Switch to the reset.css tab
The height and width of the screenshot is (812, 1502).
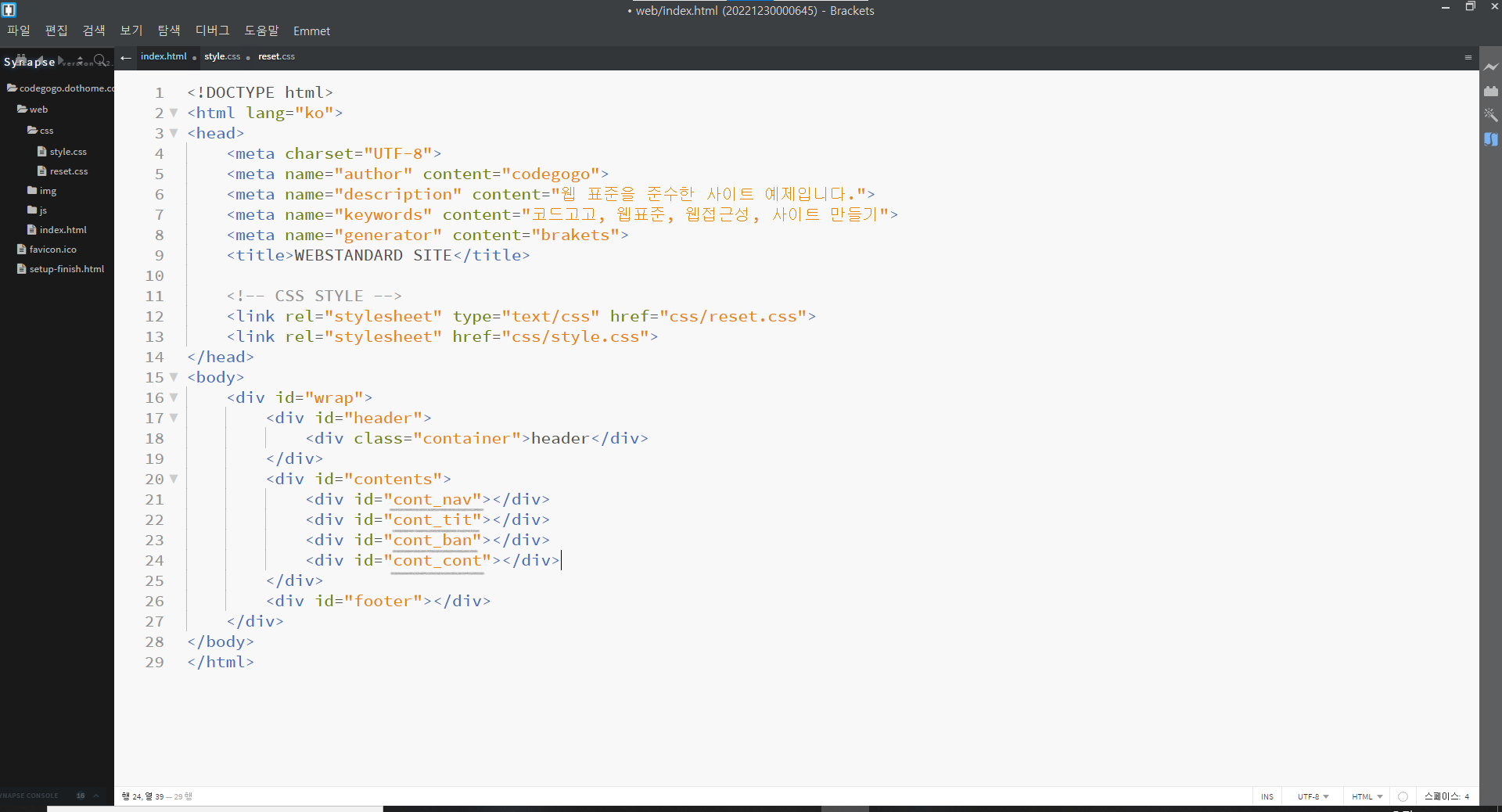[x=276, y=56]
